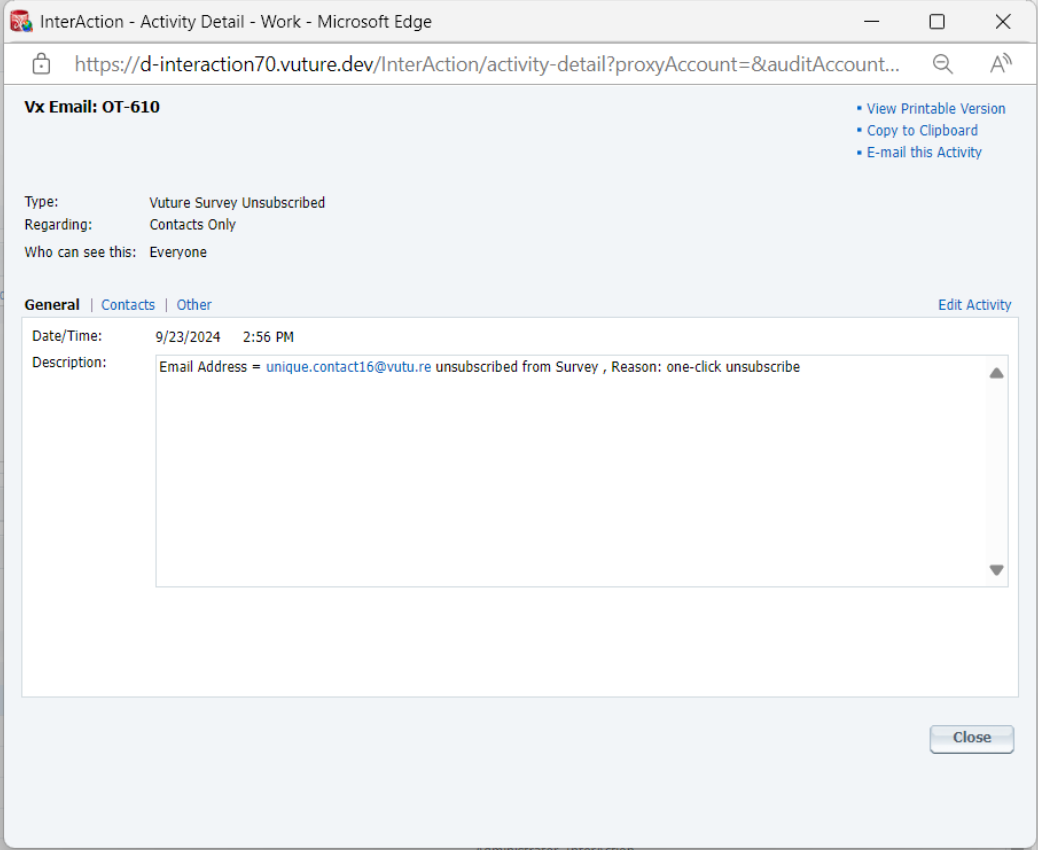Click the 'Everyone' visibility value
This screenshot has width=1038, height=850.
[178, 252]
